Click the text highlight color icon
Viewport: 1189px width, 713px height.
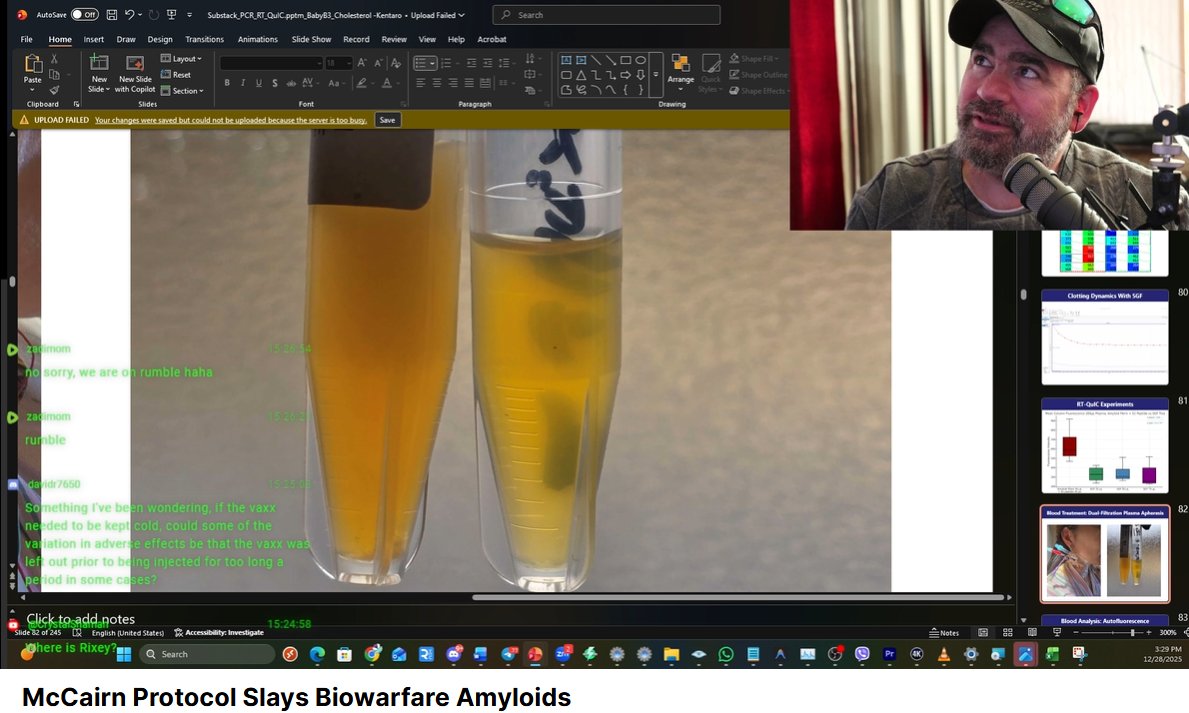click(362, 83)
